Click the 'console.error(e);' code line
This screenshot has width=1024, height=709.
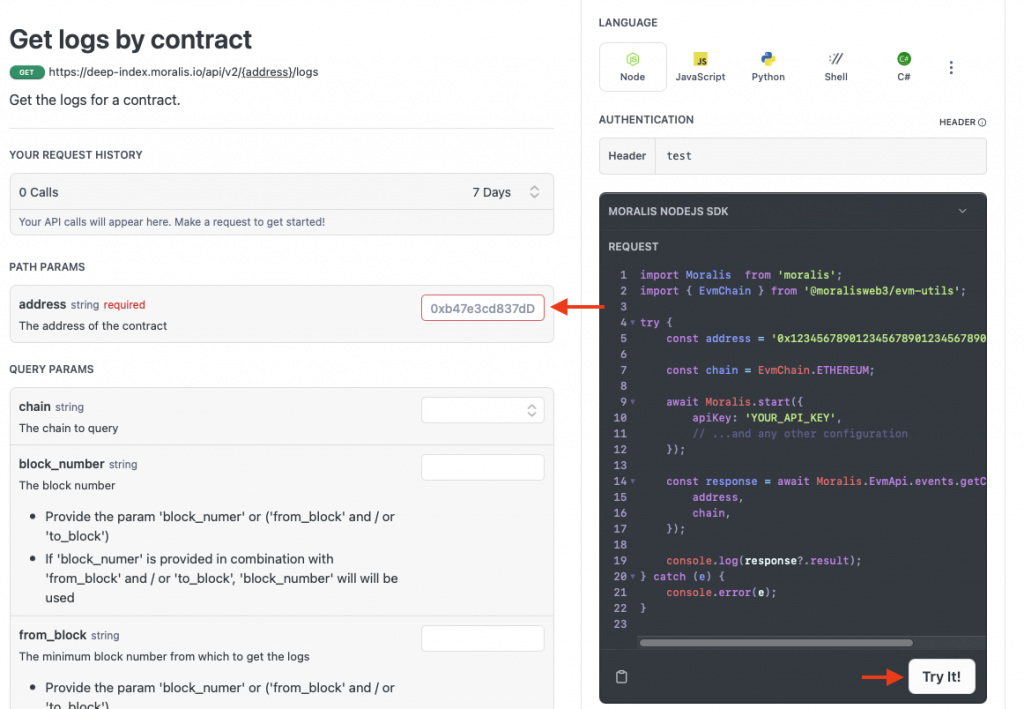coord(721,593)
